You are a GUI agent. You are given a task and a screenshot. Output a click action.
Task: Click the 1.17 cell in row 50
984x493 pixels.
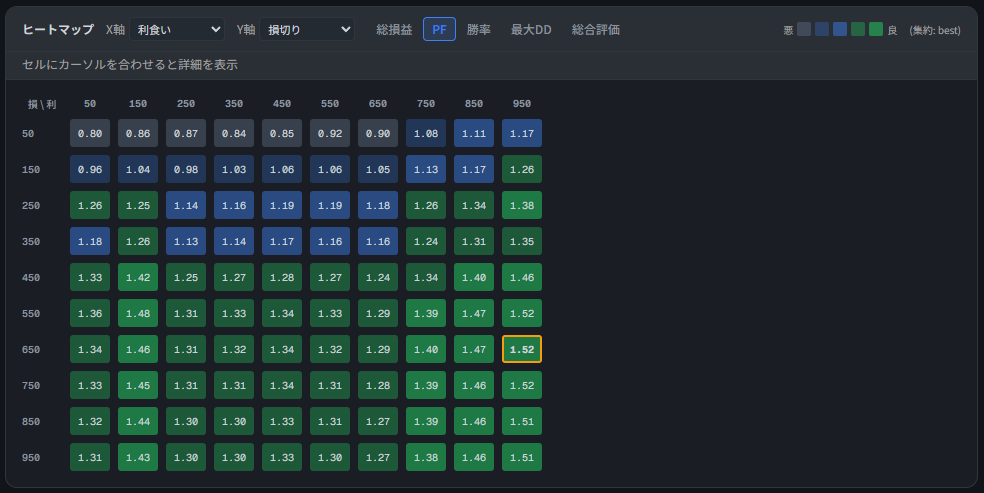click(522, 134)
